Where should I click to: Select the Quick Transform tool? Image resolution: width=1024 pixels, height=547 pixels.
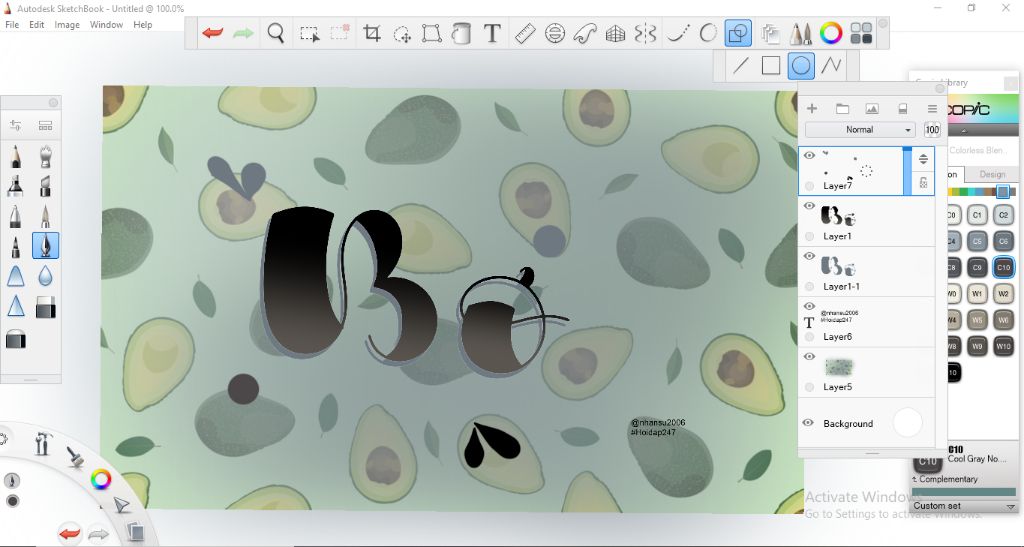402,33
